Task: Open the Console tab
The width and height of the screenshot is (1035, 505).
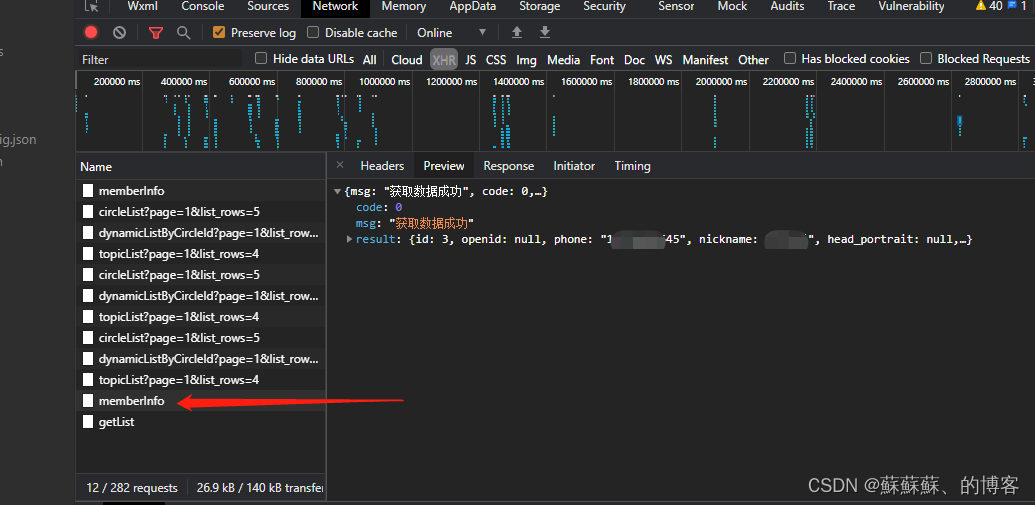Action: 203,7
